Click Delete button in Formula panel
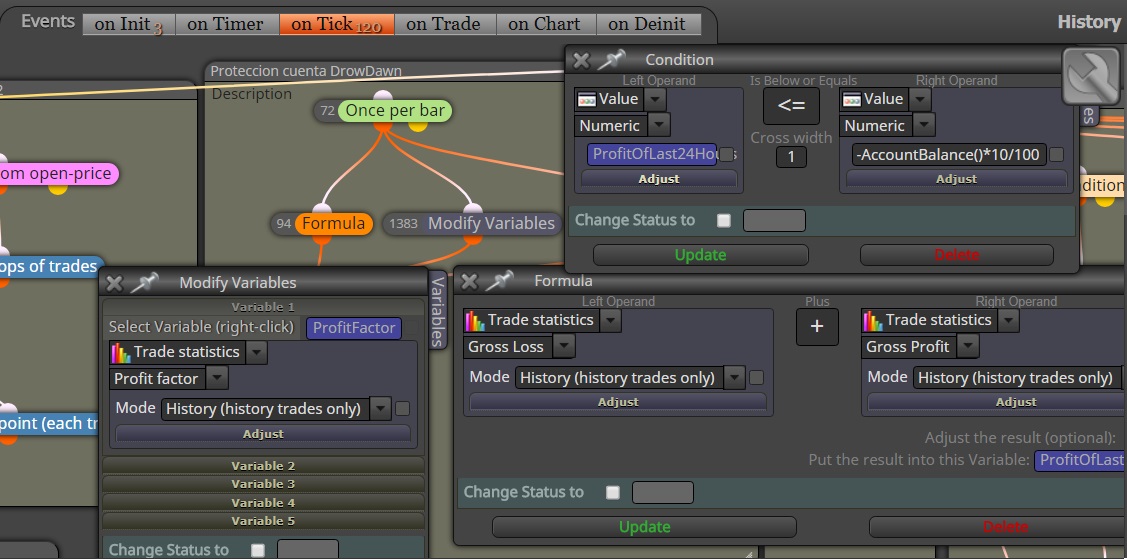 click(x=998, y=527)
